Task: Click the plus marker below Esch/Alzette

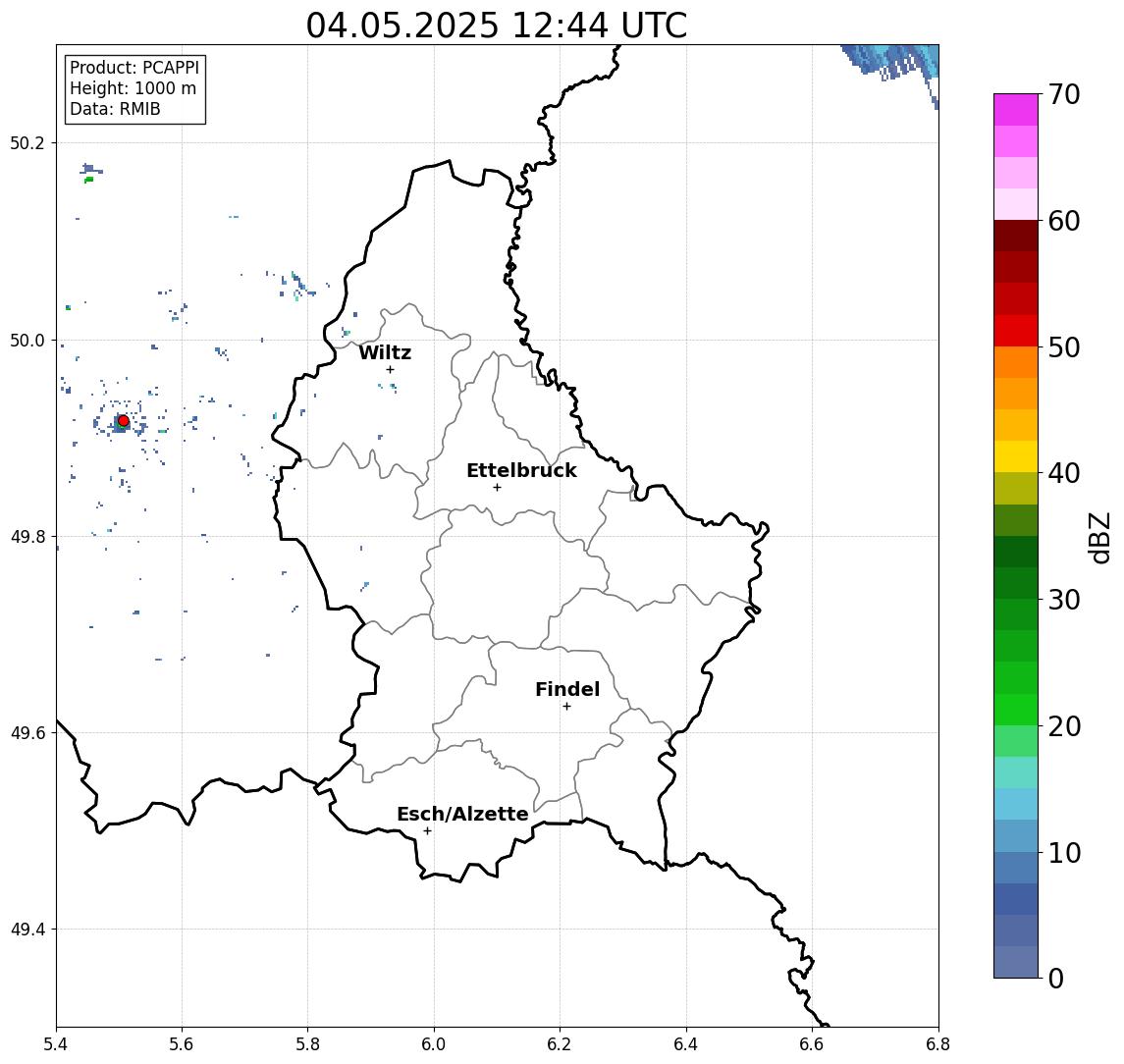Action: coord(427,831)
